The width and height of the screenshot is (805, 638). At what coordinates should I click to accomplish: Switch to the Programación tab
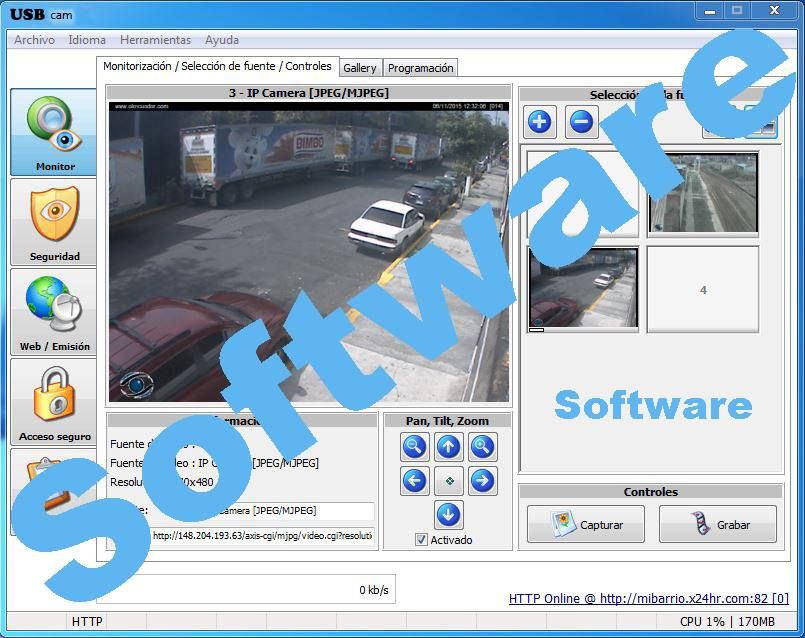[420, 67]
